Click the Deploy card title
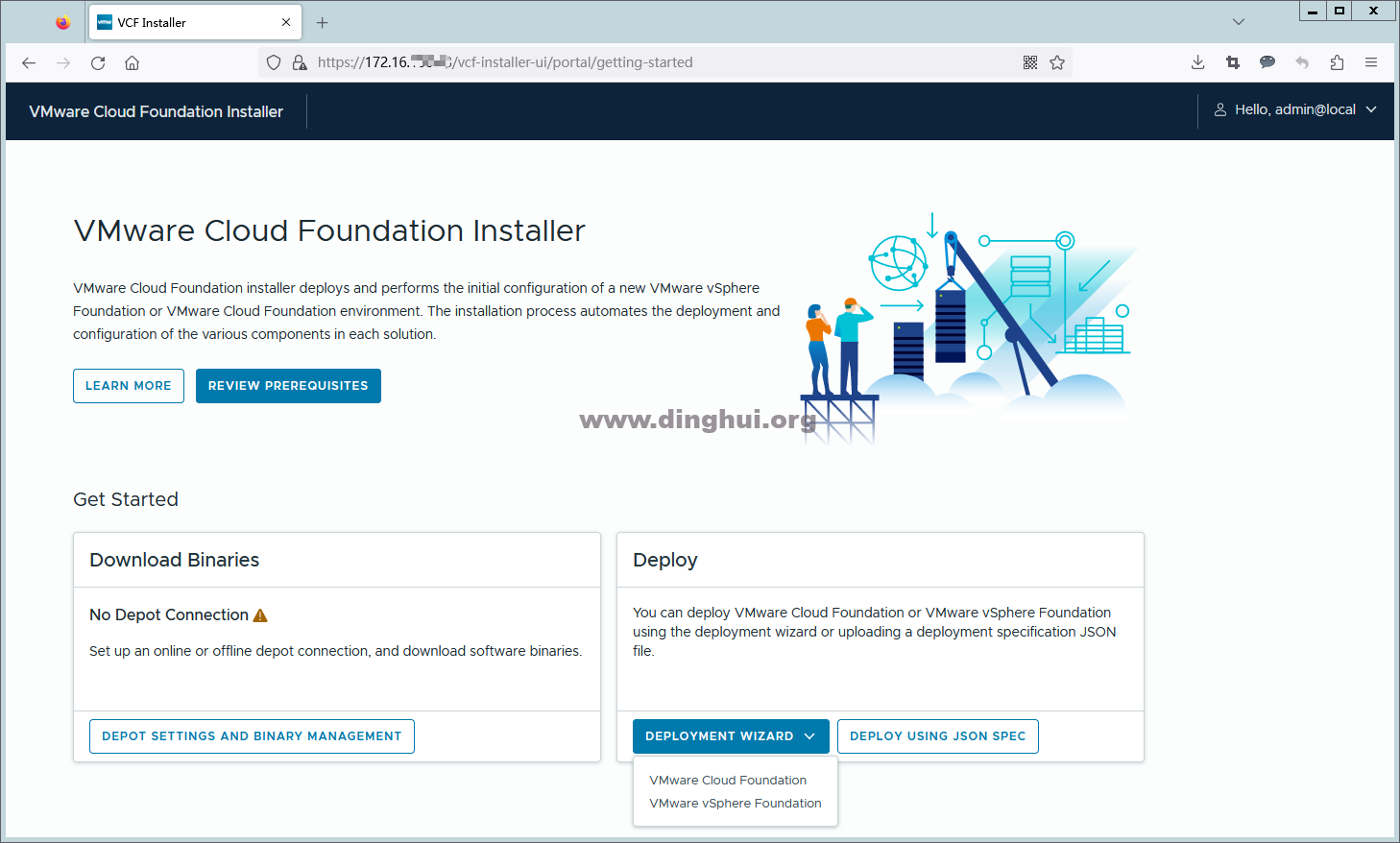 (664, 560)
